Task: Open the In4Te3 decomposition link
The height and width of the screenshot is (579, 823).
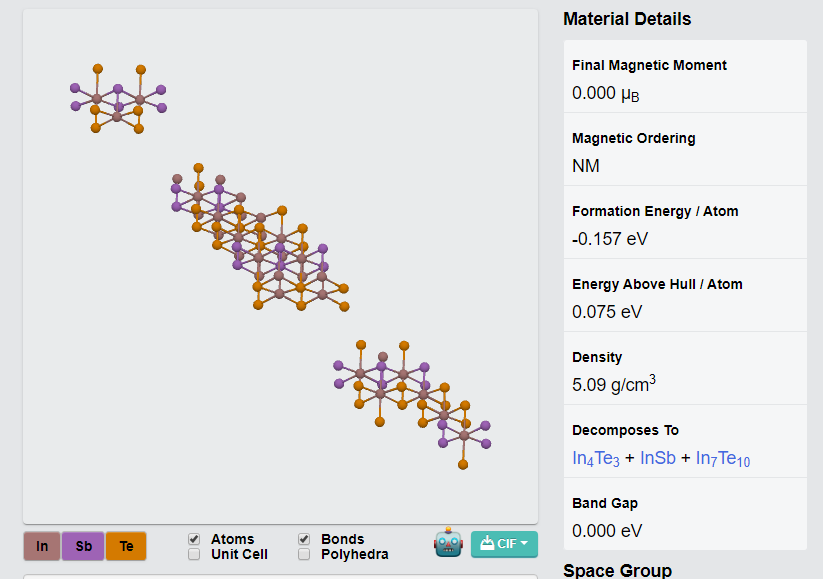Action: tap(596, 458)
